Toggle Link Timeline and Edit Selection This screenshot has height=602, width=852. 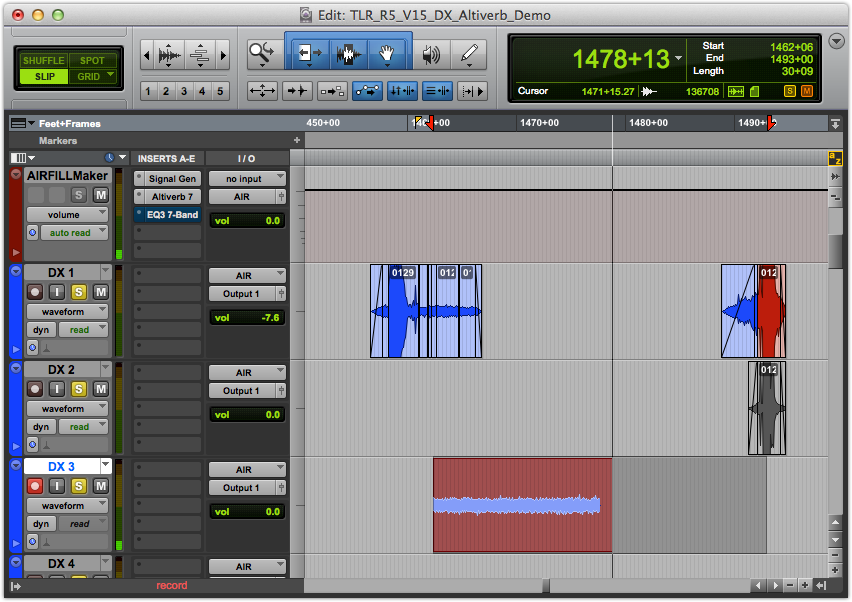403,91
